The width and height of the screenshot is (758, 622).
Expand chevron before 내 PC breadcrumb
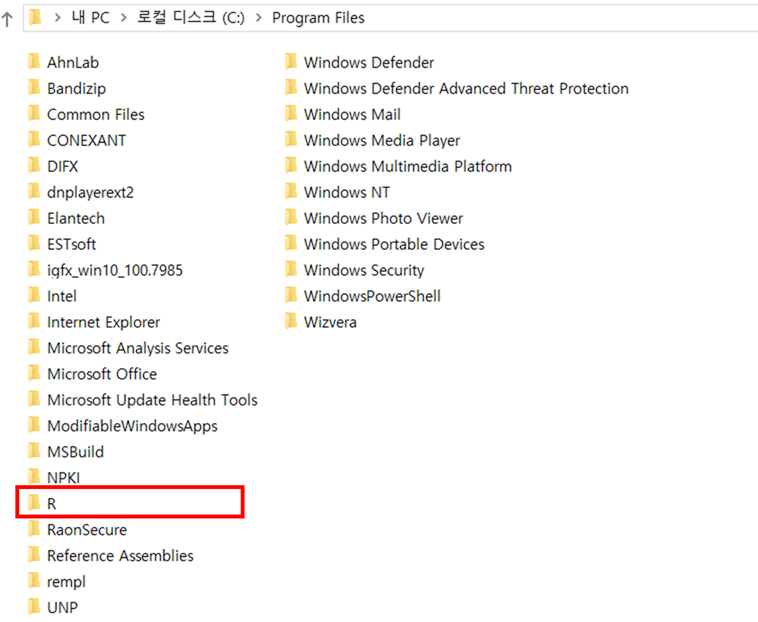[58, 18]
